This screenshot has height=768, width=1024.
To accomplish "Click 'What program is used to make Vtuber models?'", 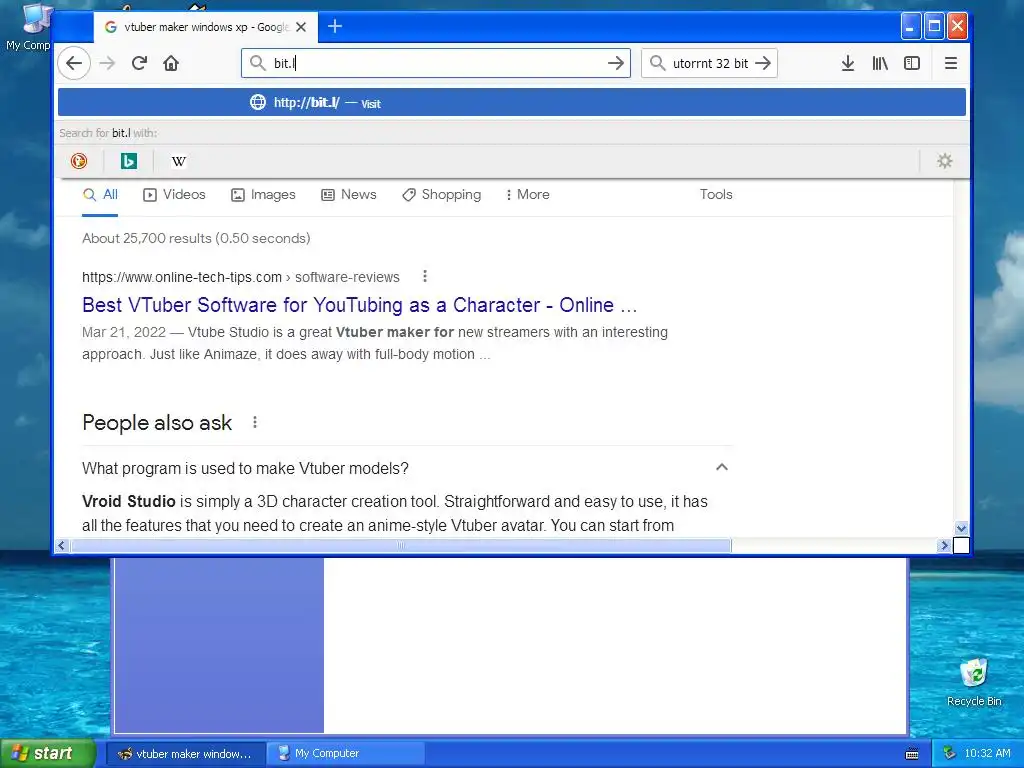I will point(245,468).
